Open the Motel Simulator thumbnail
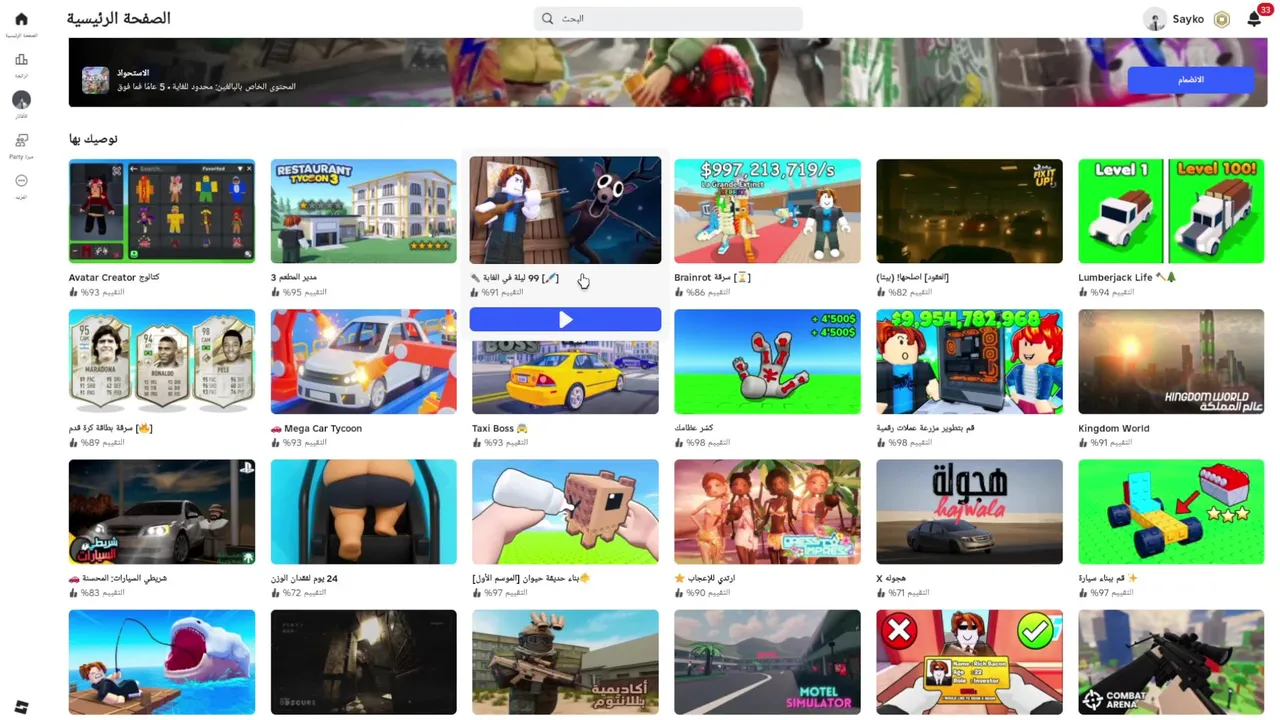 coord(767,662)
